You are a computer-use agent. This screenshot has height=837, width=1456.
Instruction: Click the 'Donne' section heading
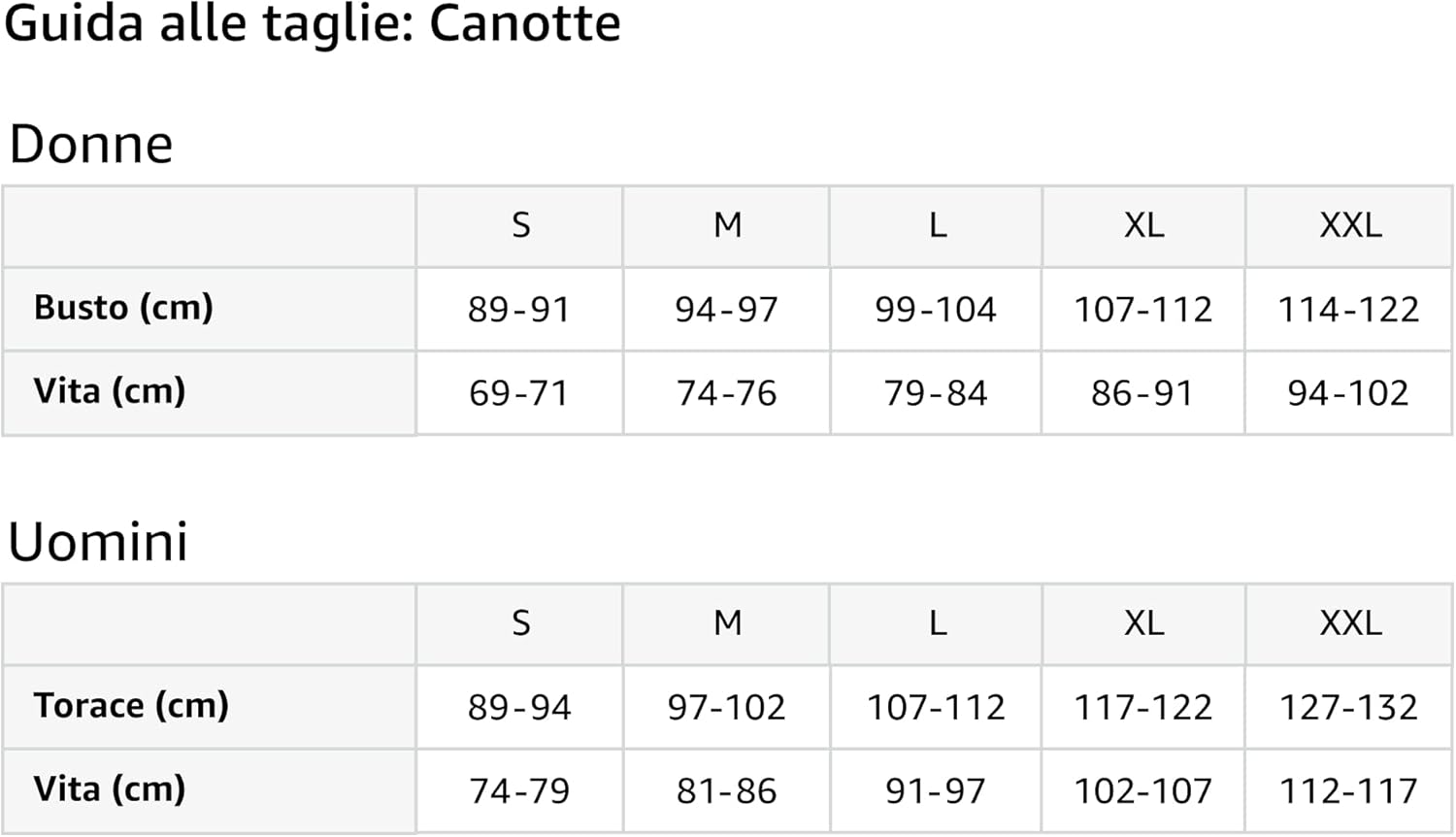tap(91, 145)
